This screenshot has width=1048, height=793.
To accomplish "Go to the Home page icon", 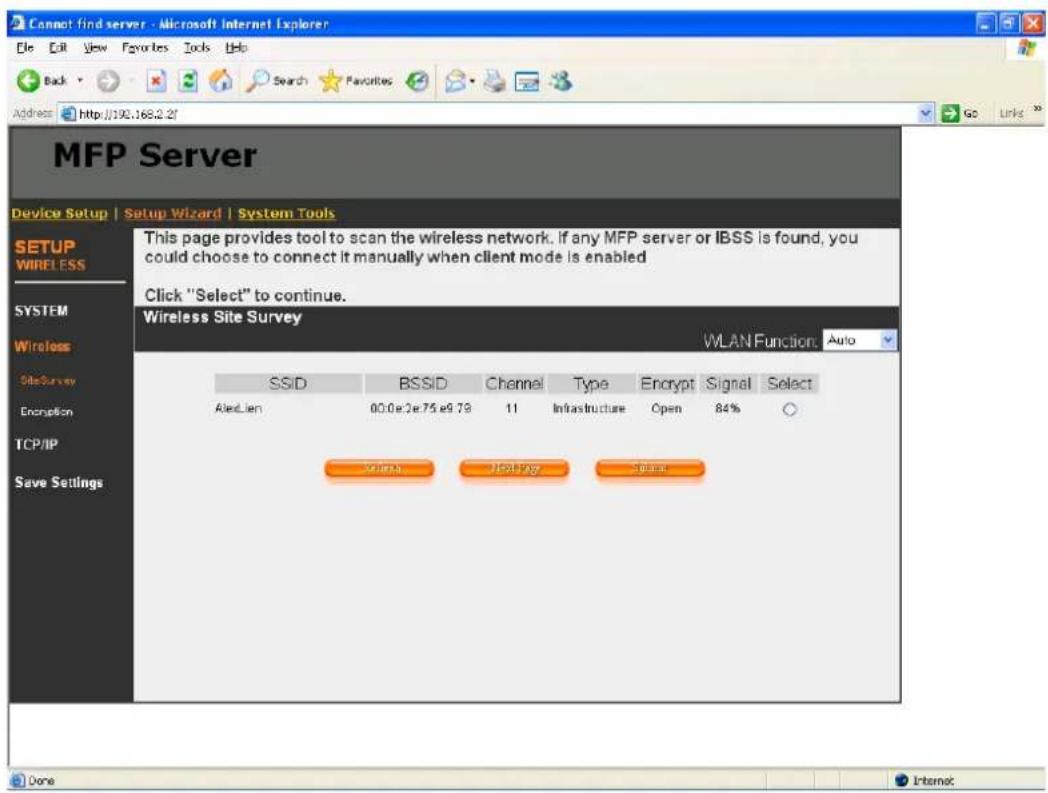I will [x=221, y=81].
